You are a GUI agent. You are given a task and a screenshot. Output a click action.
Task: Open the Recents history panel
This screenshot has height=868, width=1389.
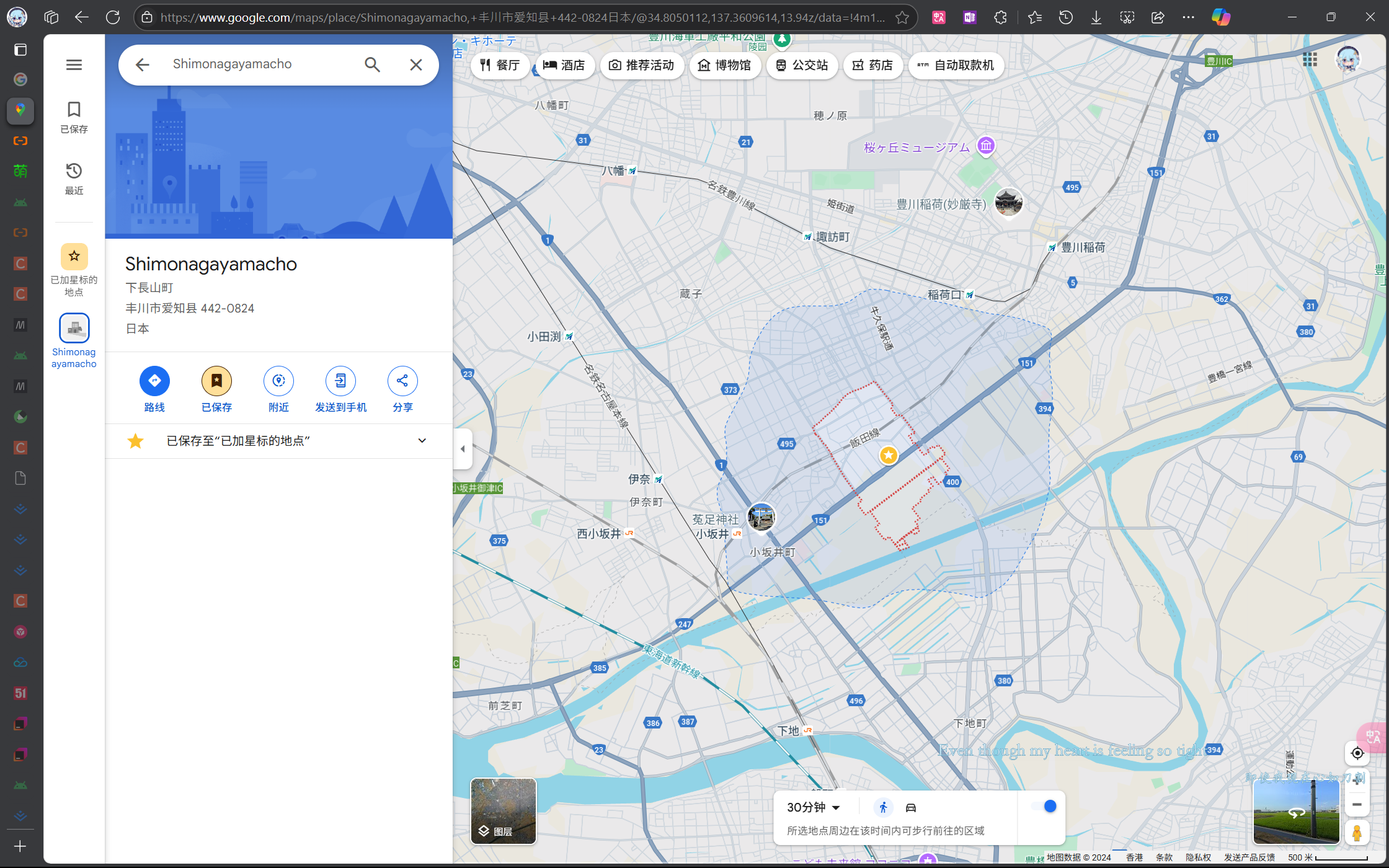coord(74,179)
